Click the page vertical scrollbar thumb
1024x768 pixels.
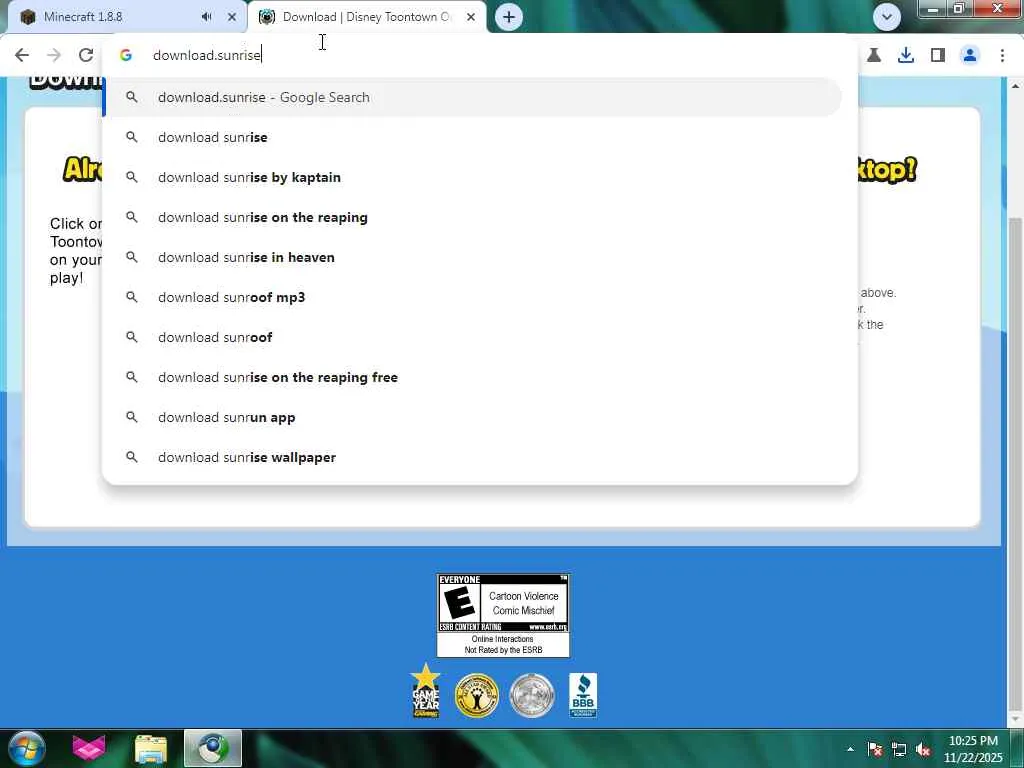pyautogui.click(x=1016, y=465)
